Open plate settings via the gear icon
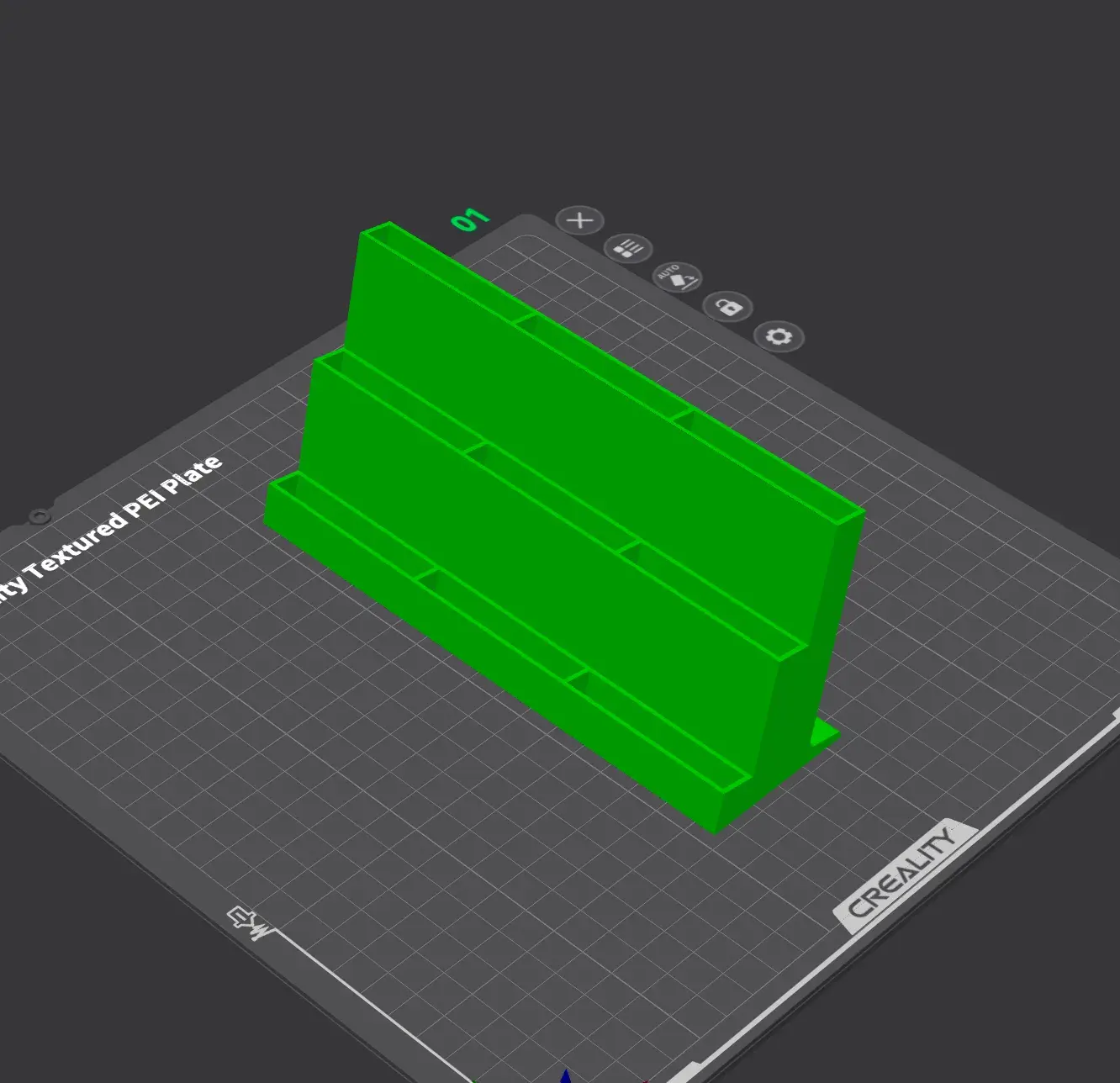Viewport: 1120px width, 1083px height. click(779, 337)
